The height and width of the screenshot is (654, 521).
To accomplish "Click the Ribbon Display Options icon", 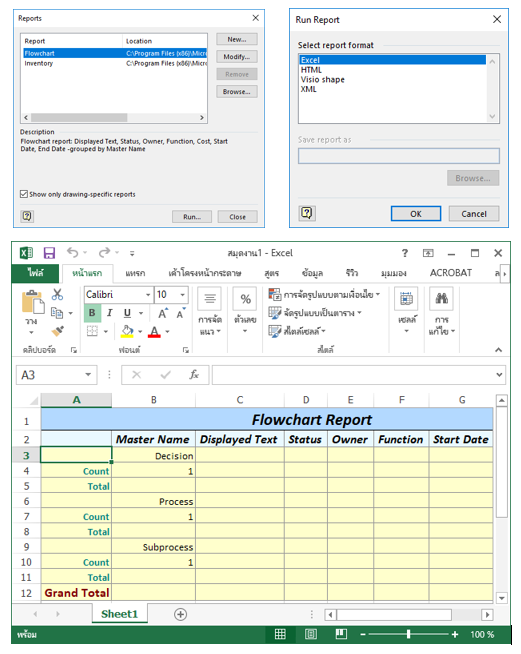I will pos(428,253).
